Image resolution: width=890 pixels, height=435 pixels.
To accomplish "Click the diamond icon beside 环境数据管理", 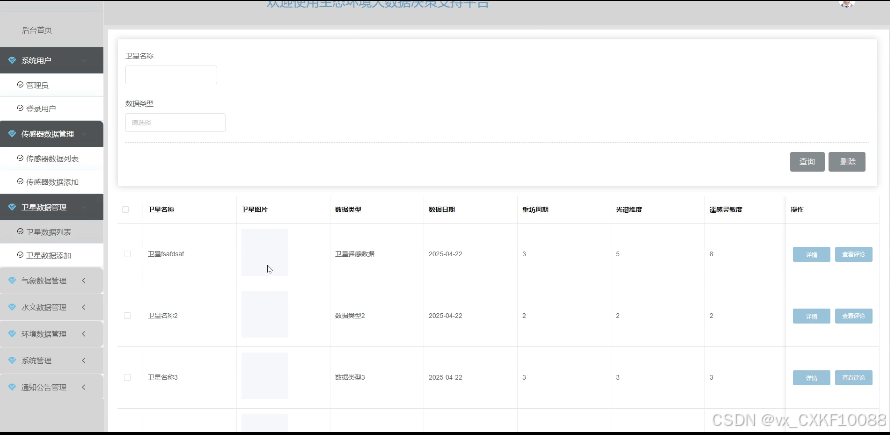I will pyautogui.click(x=12, y=334).
